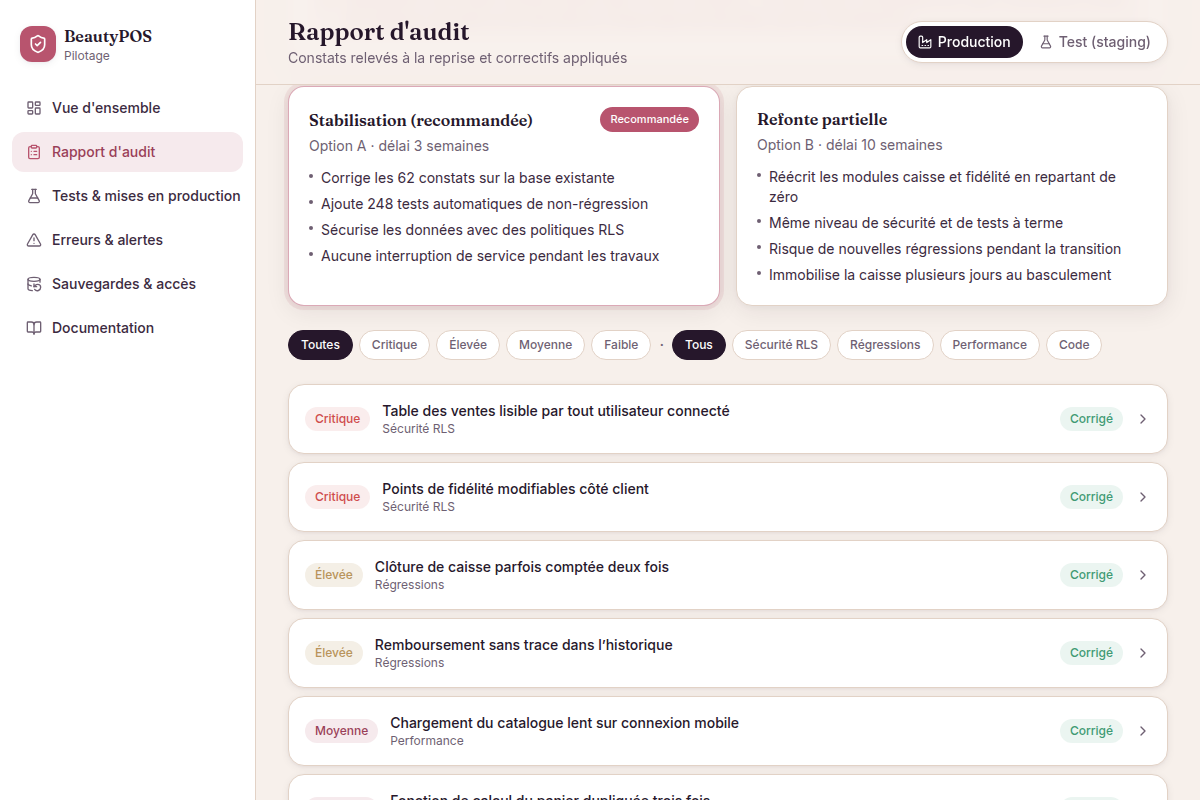Image resolution: width=1200 pixels, height=800 pixels.
Task: Filter findings by Élevée severity chip
Action: coord(468,345)
